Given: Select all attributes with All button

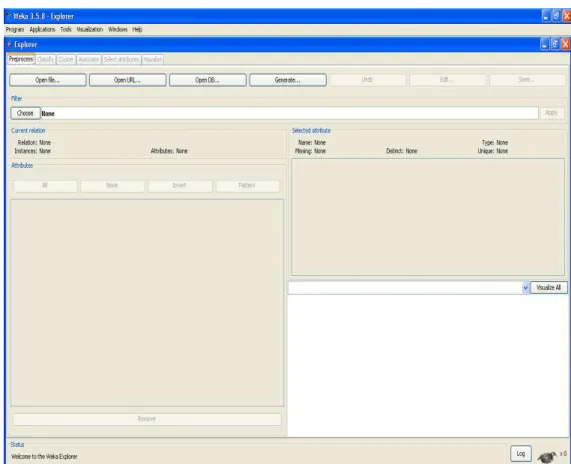Looking at the screenshot, I should (x=45, y=186).
